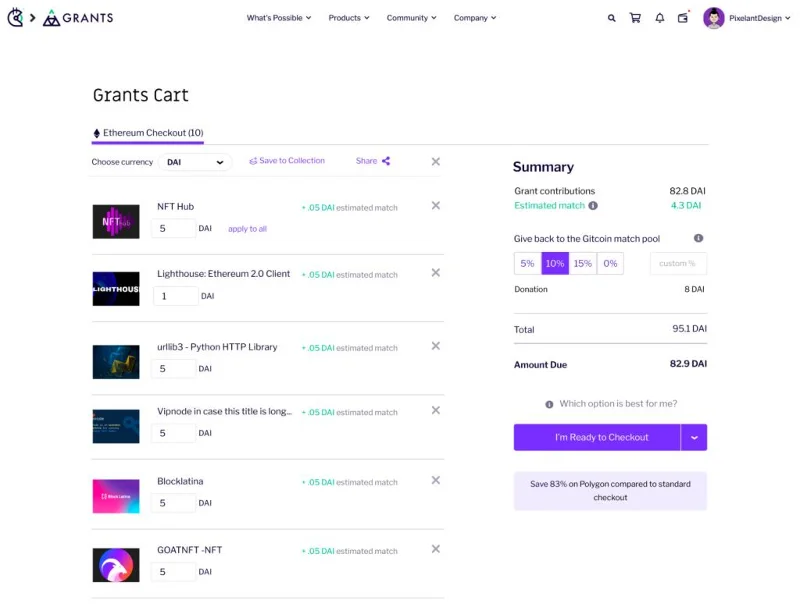Click urllib3 - Python HTTP Library title
Viewport: 800px width, 607px height.
point(217,347)
